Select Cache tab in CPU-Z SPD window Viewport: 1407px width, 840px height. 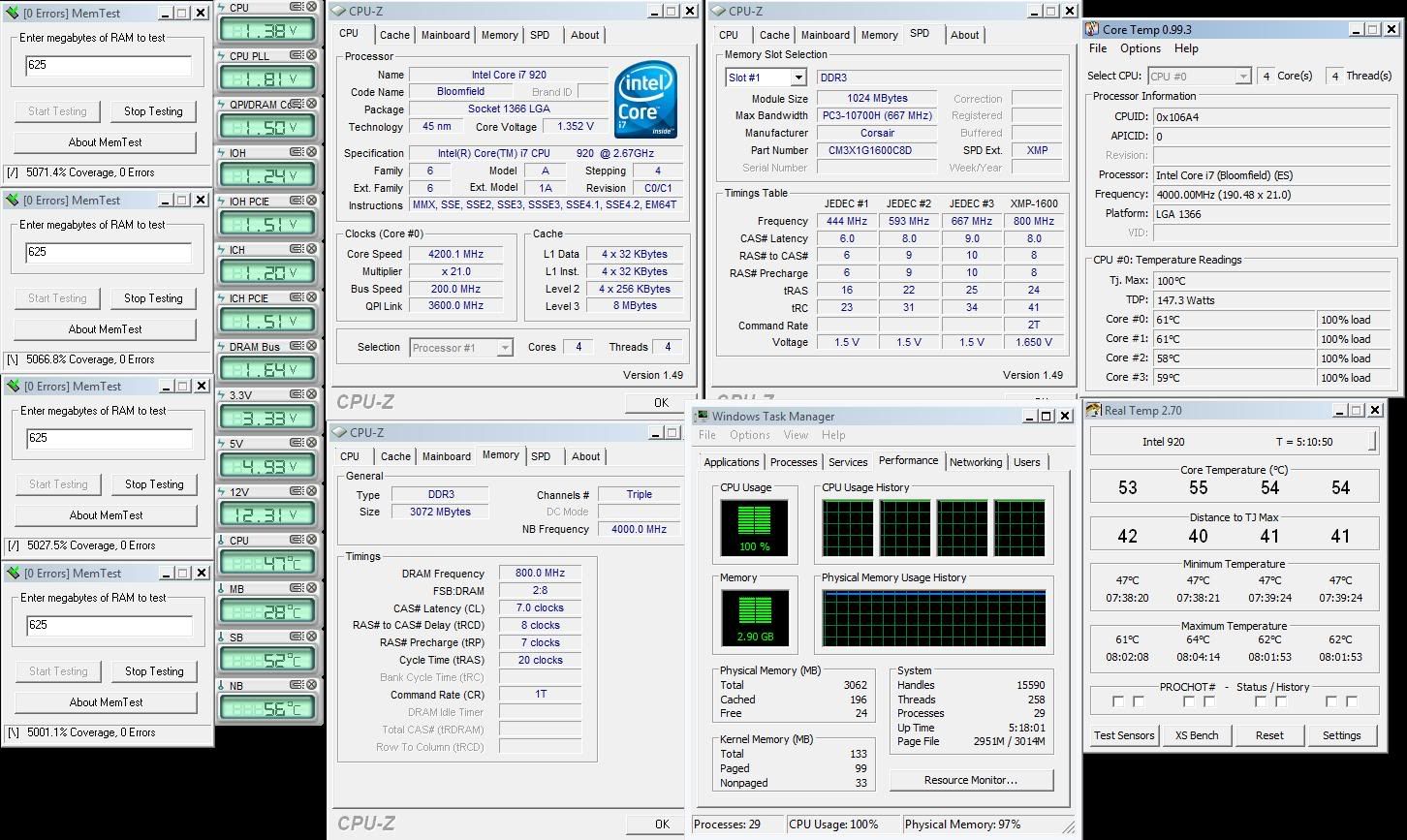point(774,35)
